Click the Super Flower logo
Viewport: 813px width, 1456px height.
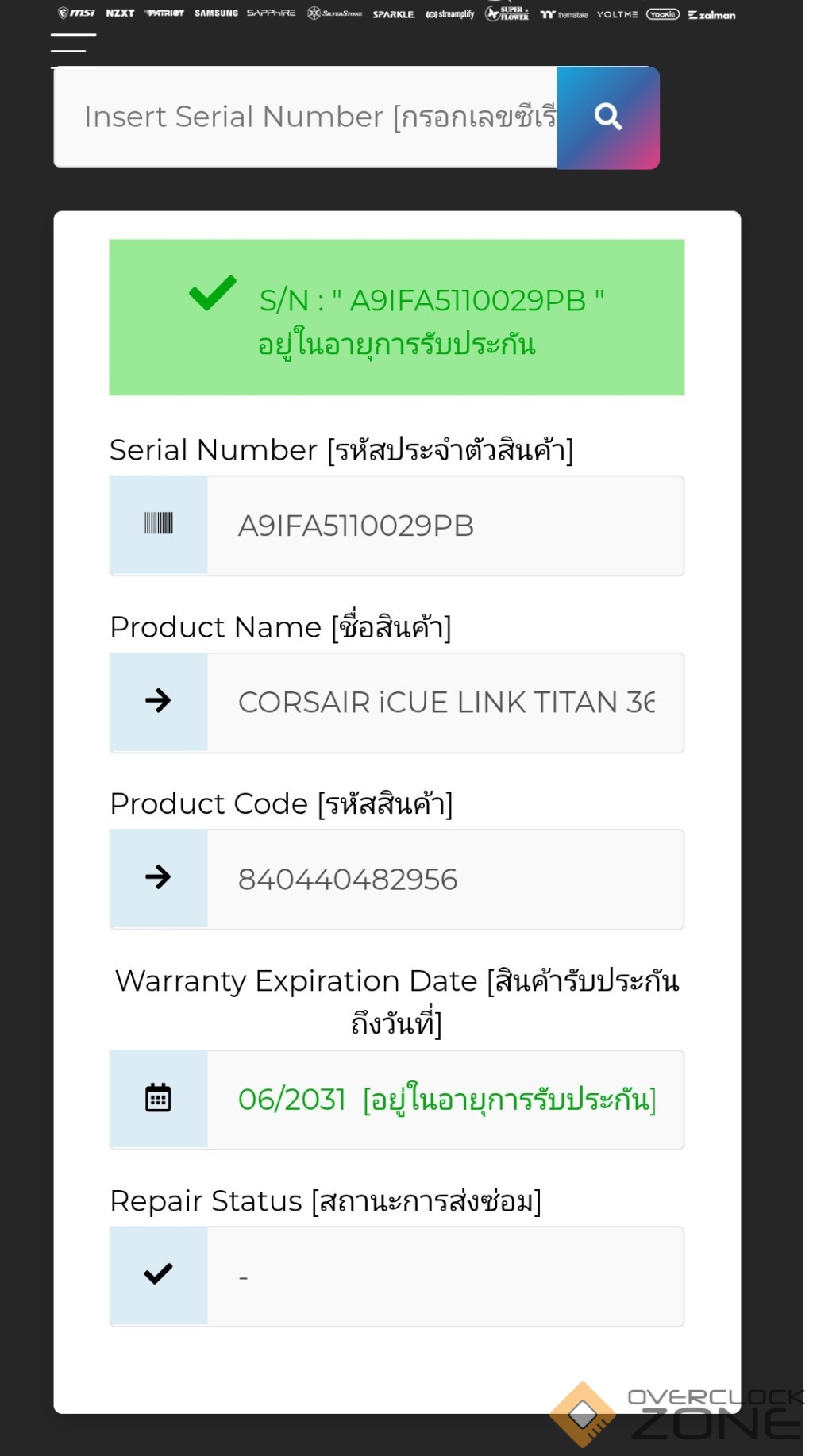coord(507,13)
